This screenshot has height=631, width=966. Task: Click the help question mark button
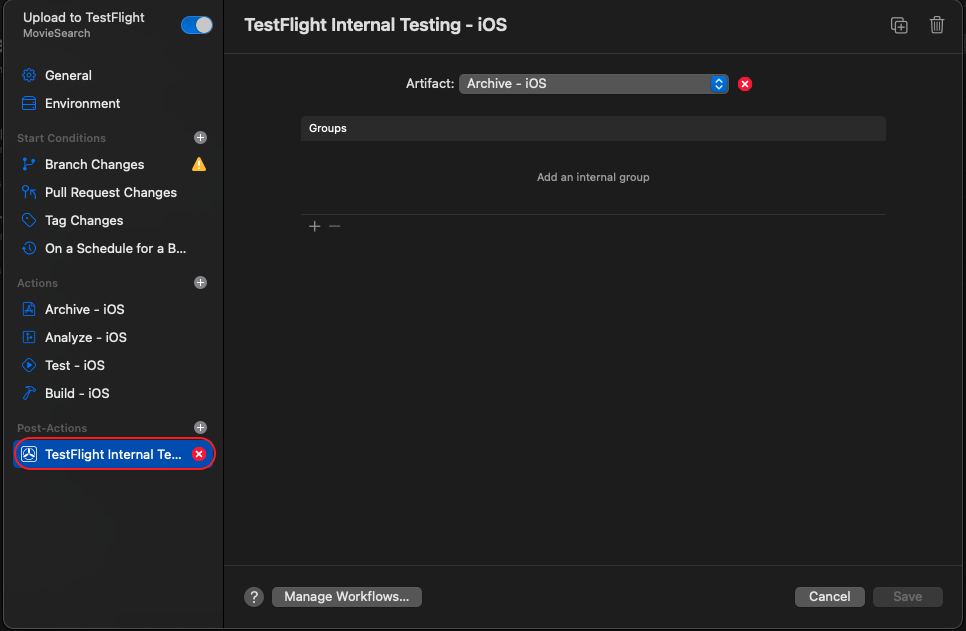(254, 596)
